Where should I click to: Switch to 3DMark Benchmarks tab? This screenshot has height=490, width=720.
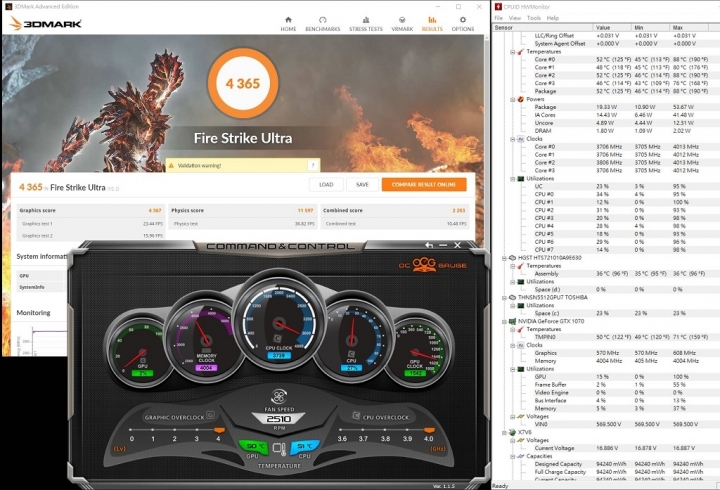pos(323,24)
